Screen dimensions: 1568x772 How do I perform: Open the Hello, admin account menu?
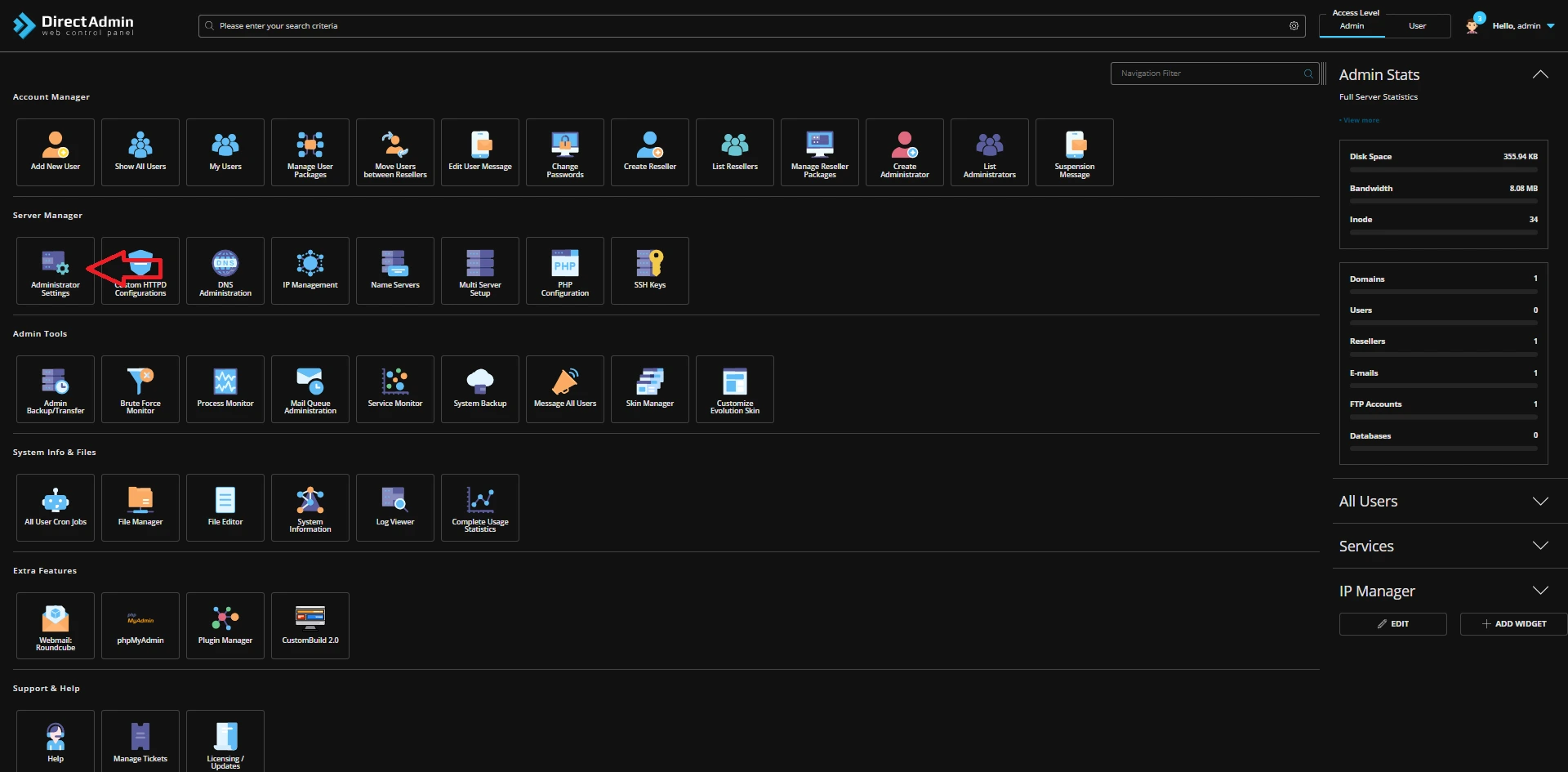coord(1522,26)
